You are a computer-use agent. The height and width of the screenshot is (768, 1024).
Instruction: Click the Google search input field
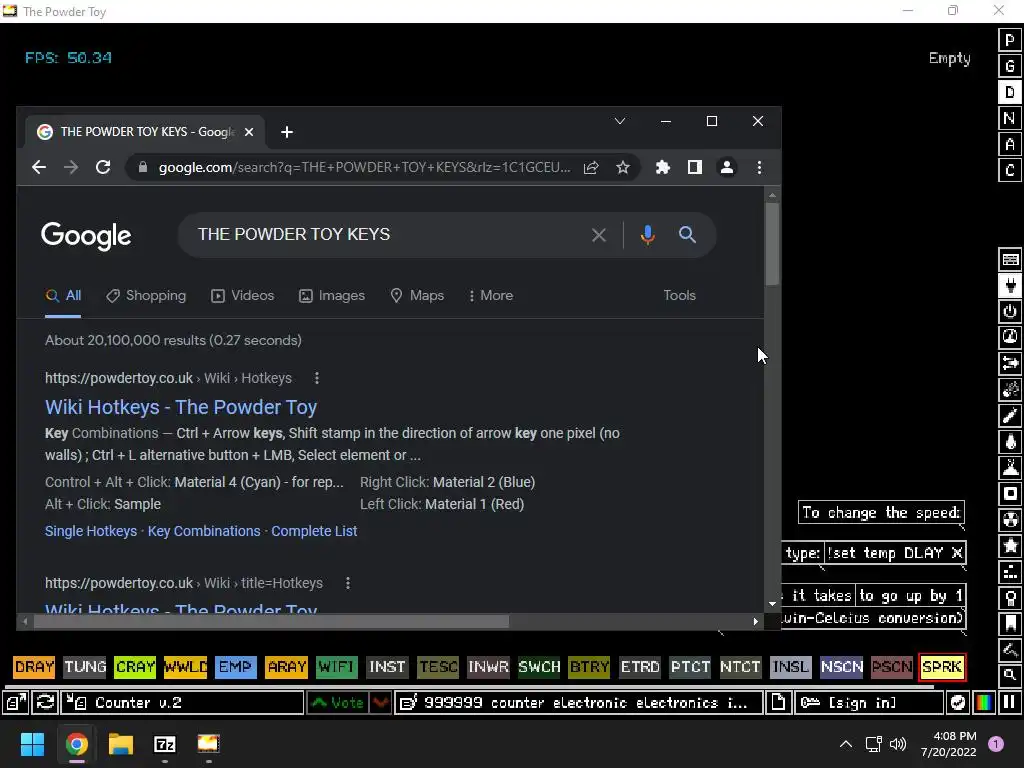click(389, 234)
